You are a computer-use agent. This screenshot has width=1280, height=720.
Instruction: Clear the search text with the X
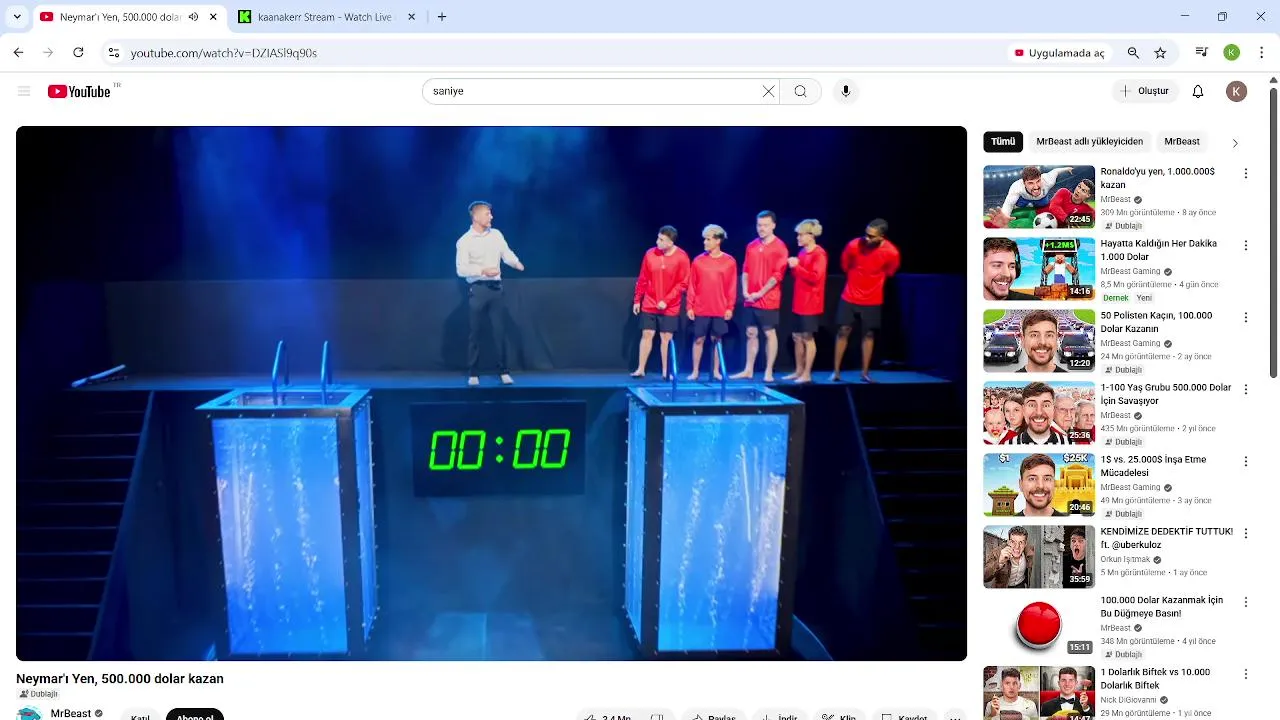(x=768, y=91)
